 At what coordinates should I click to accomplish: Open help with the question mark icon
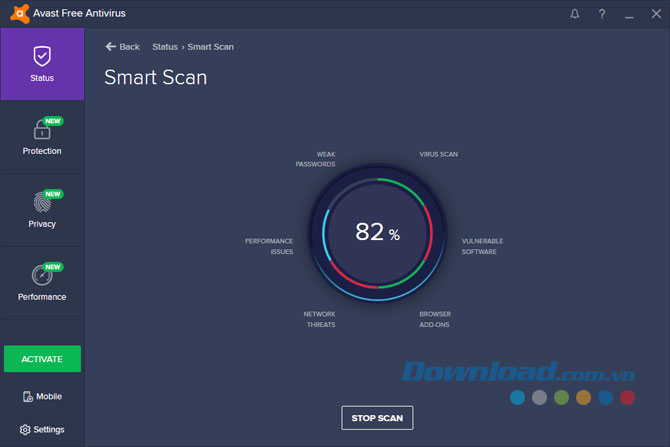click(602, 14)
